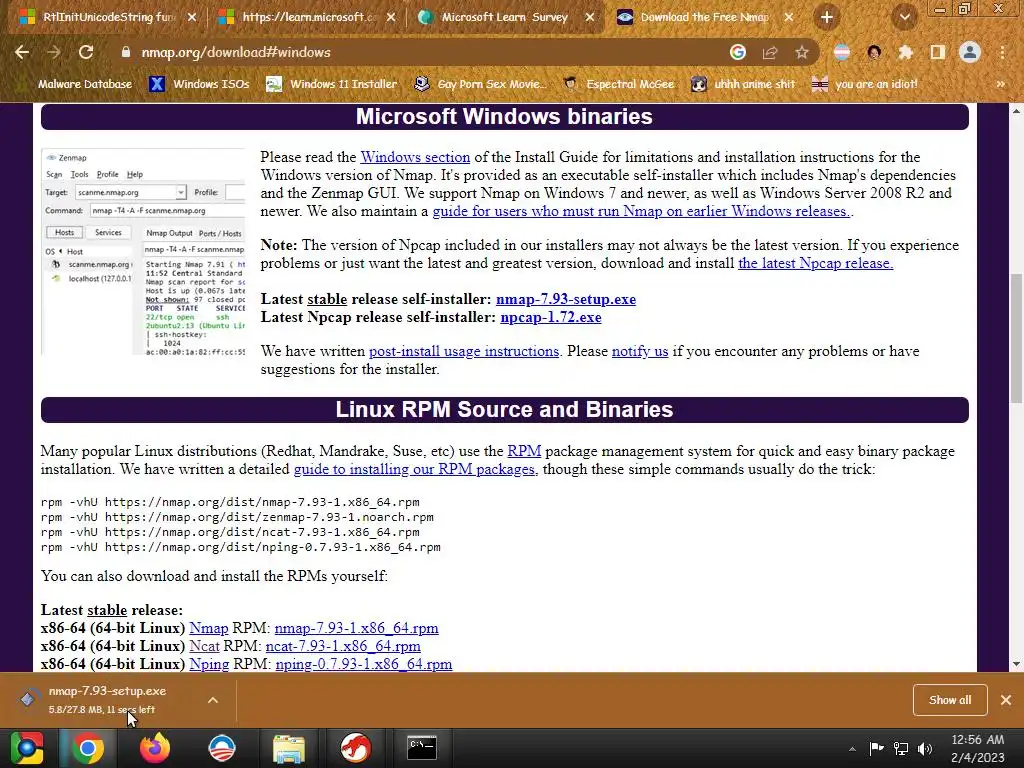The image size is (1024, 768).
Task: Click the Zenmap screenshot thumbnail
Action: point(143,252)
